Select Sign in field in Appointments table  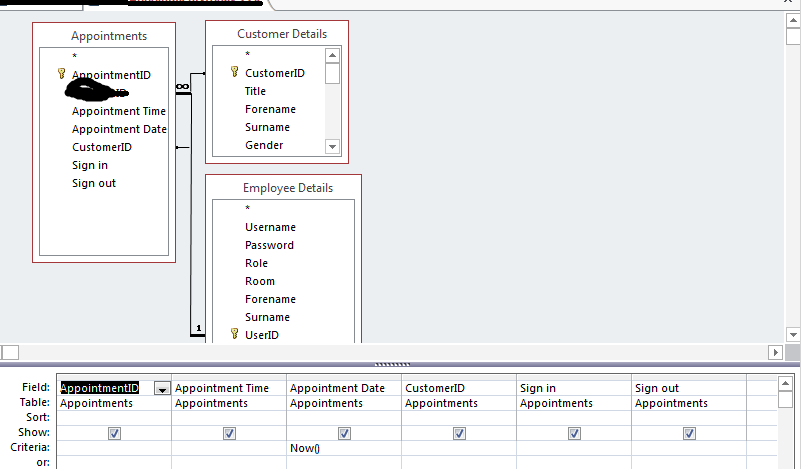pyautogui.click(x=90, y=165)
